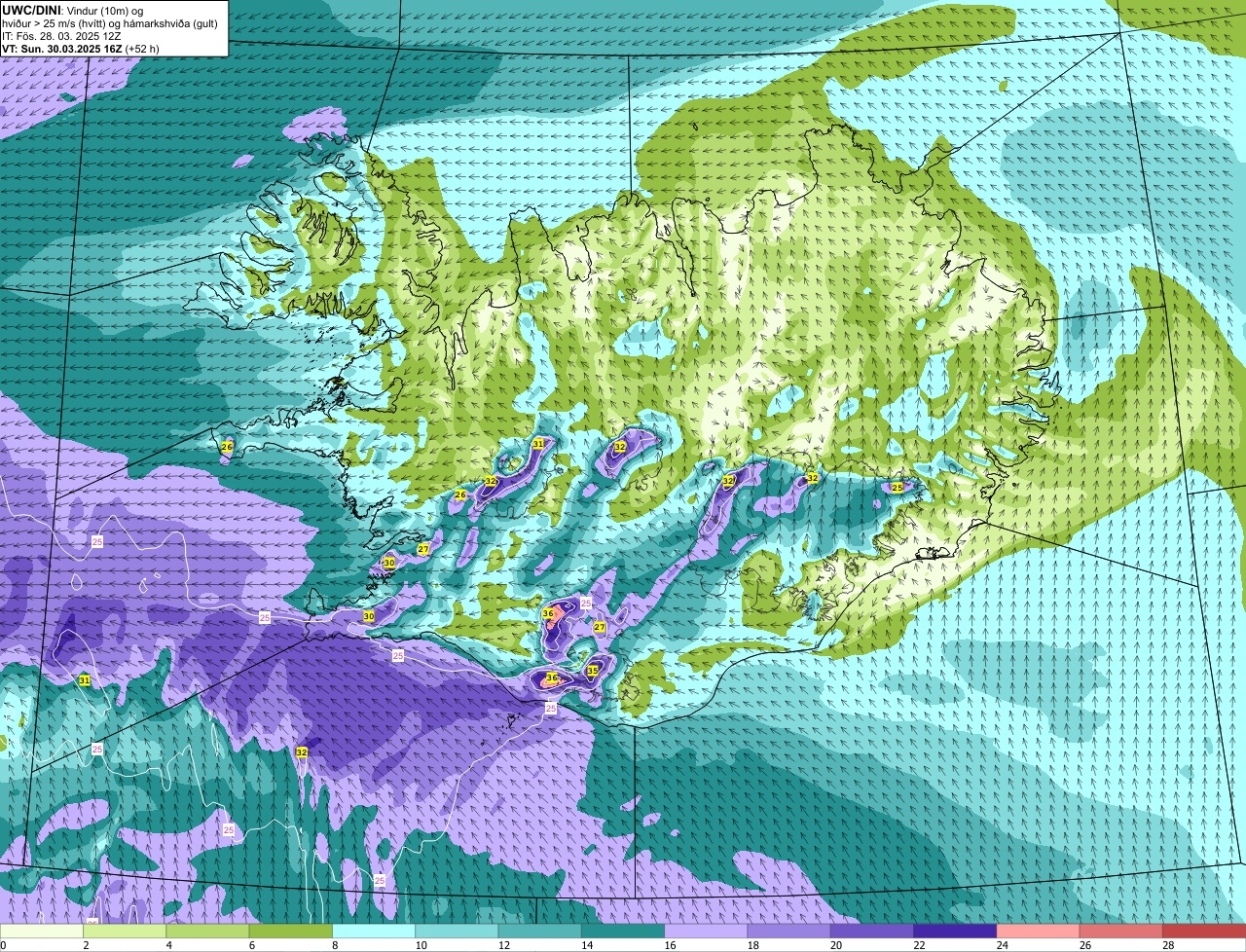1246x952 pixels.
Task: Click the legend tick label "6"
Action: (251, 945)
